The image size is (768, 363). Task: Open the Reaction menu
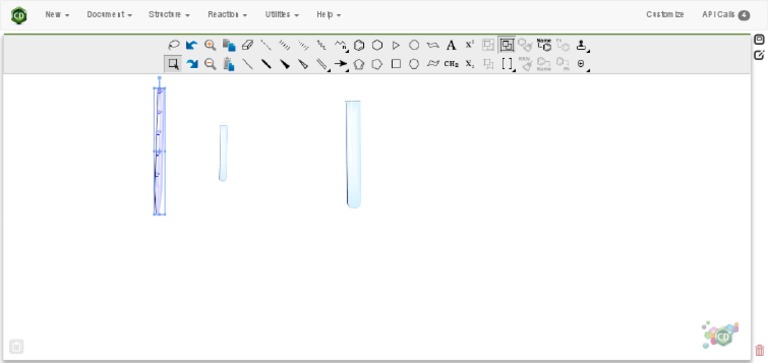227,15
